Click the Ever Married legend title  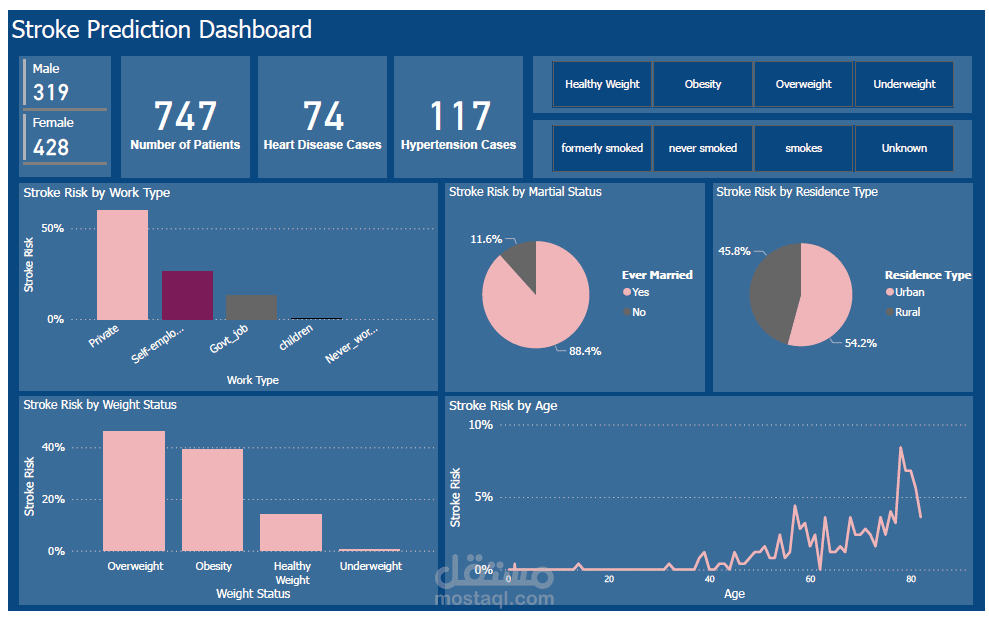pos(657,275)
